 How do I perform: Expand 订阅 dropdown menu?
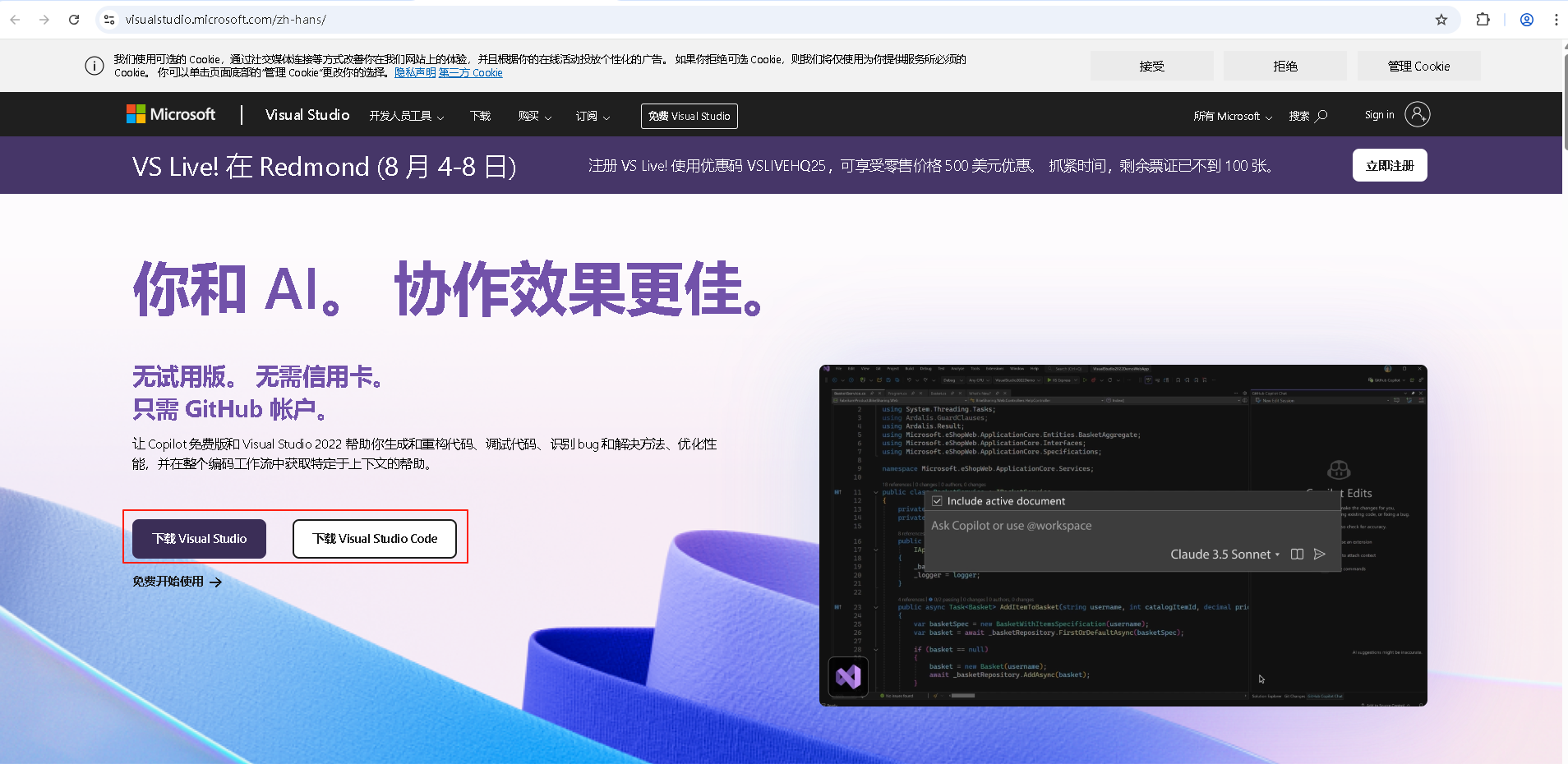click(593, 116)
